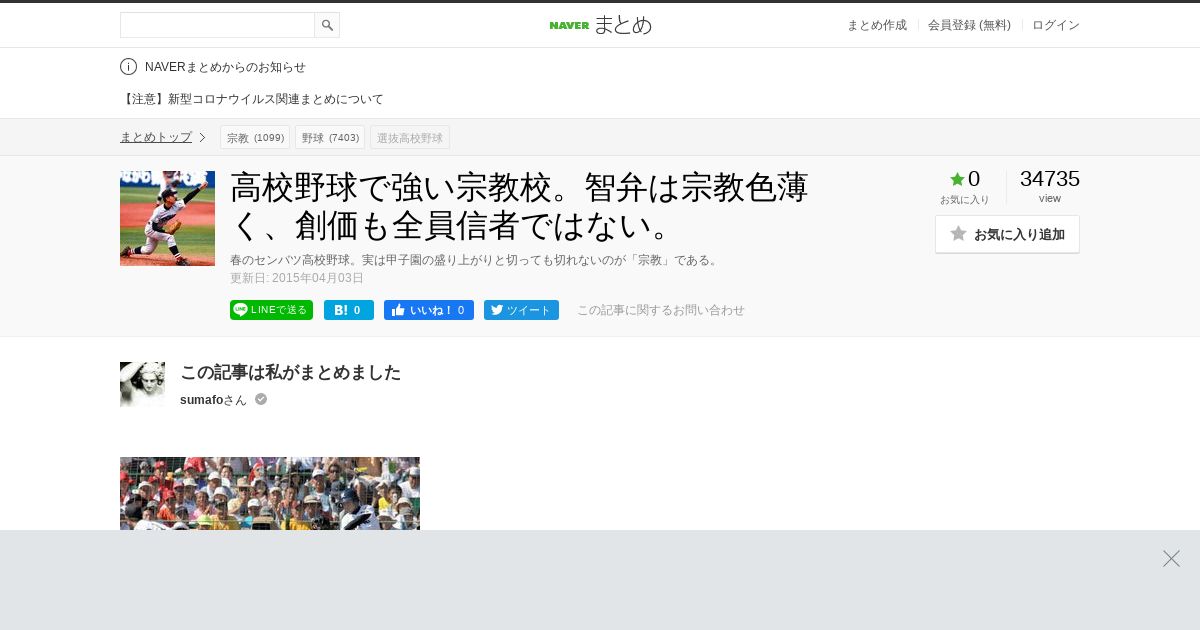Screen dimensions: 1200x630
Task: Click the verified badge beside sumafo
Action: point(261,399)
